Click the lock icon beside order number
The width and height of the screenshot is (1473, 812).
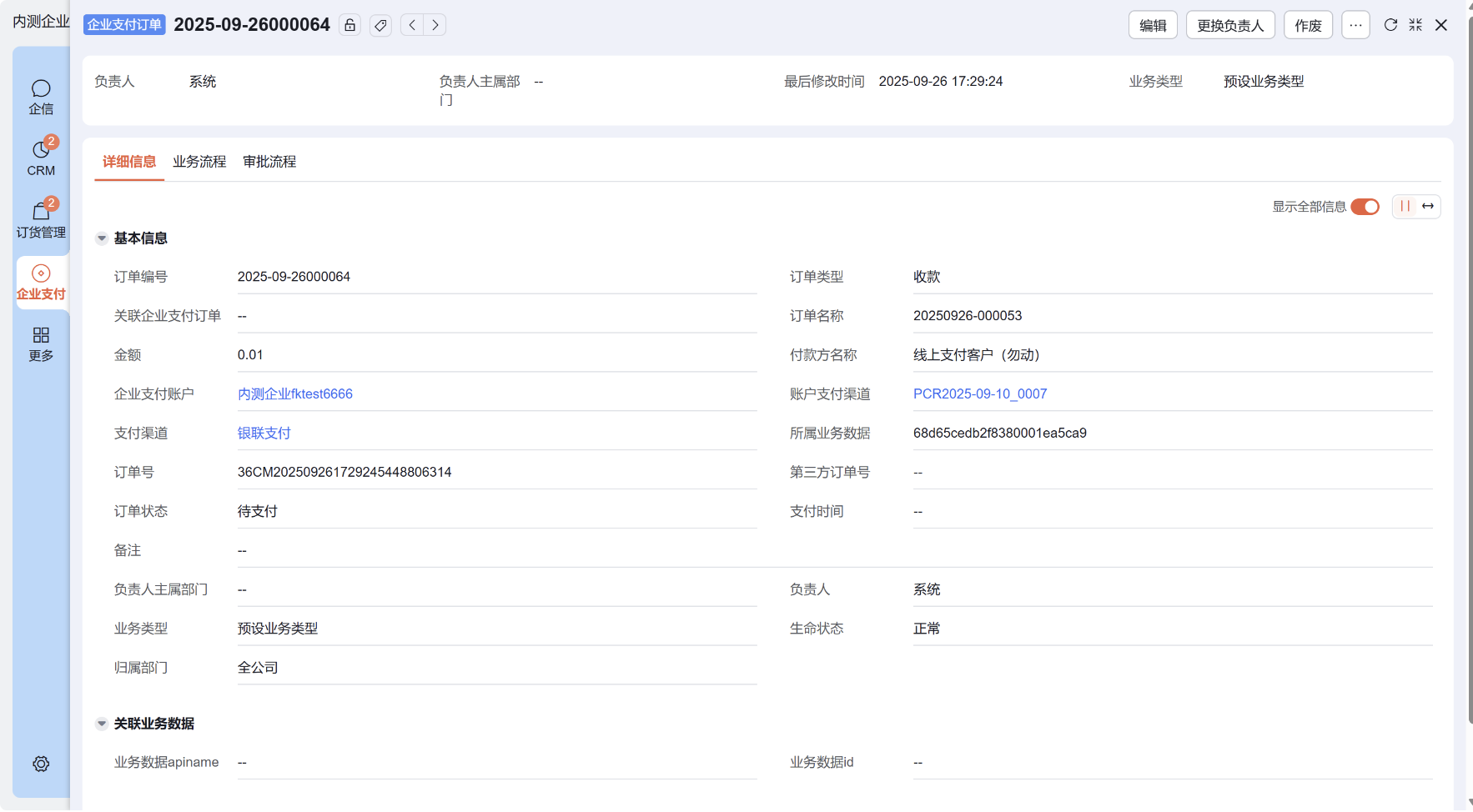pyautogui.click(x=350, y=25)
